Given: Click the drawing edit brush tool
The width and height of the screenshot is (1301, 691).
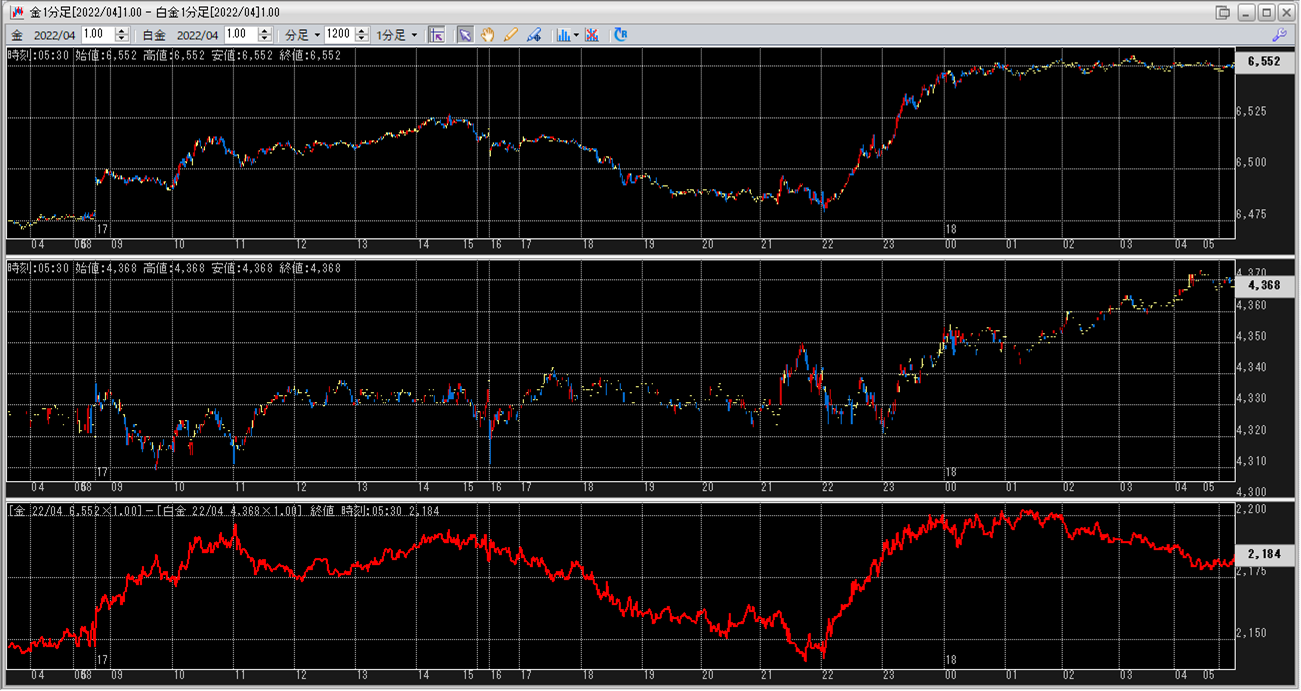Looking at the screenshot, I should tap(534, 34).
